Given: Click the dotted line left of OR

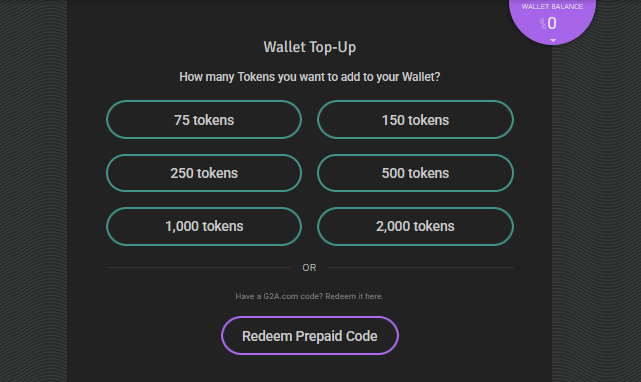Looking at the screenshot, I should click(x=199, y=267).
